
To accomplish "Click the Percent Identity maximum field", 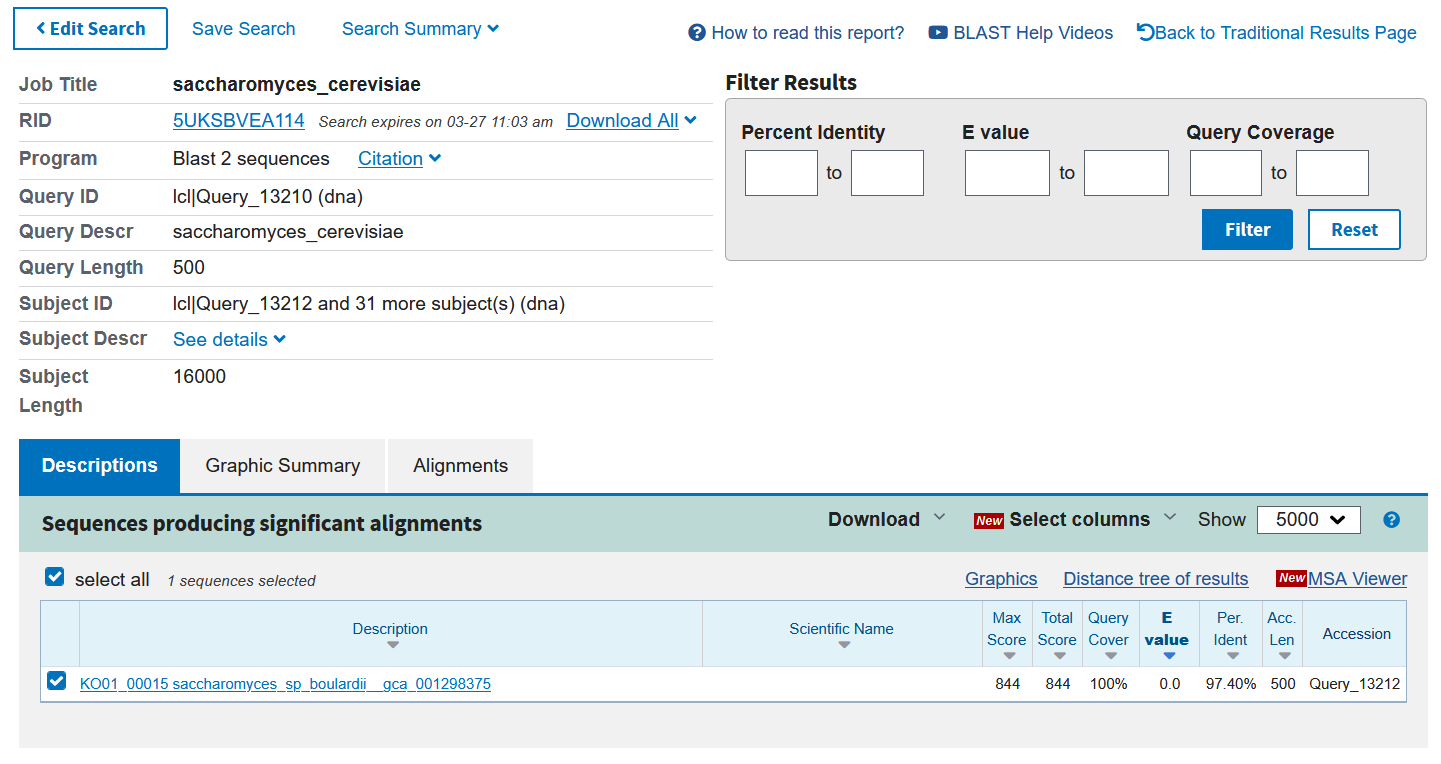I will (887, 173).
